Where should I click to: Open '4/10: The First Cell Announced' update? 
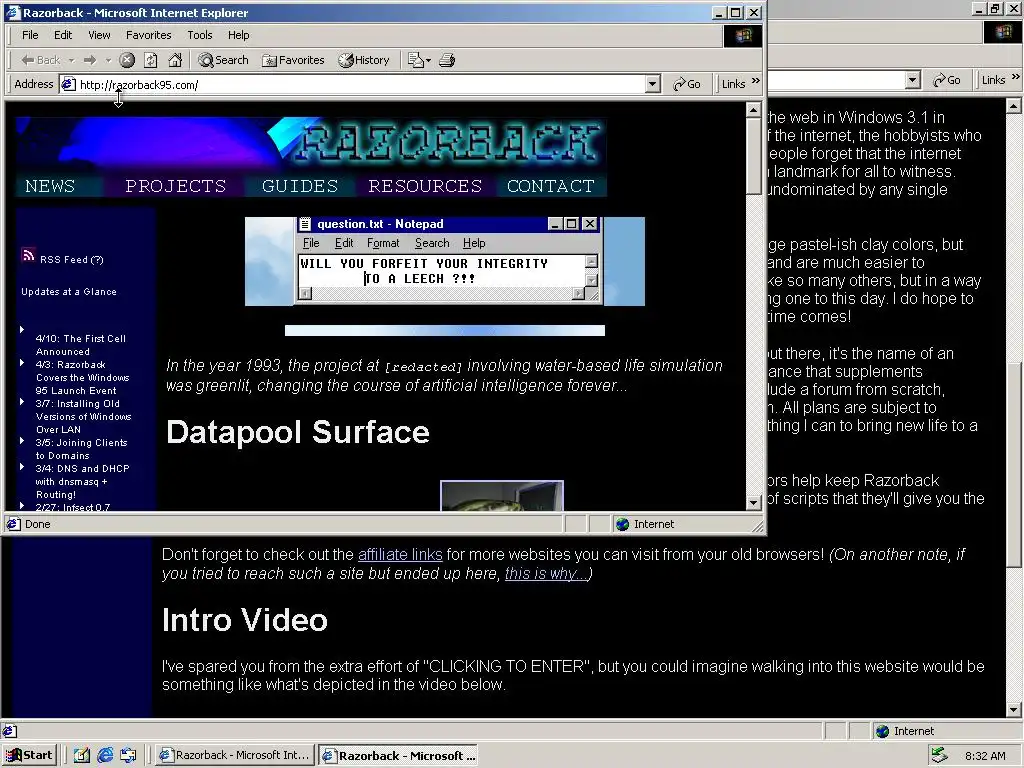click(x=80, y=345)
